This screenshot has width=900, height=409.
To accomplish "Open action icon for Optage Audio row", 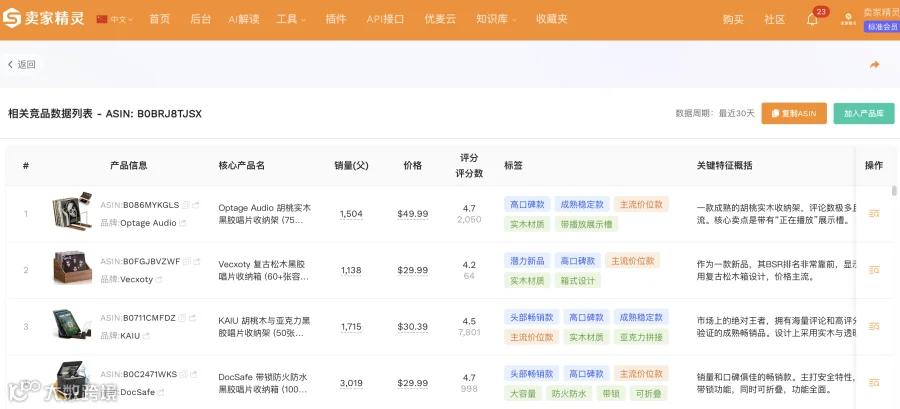I will click(x=874, y=213).
